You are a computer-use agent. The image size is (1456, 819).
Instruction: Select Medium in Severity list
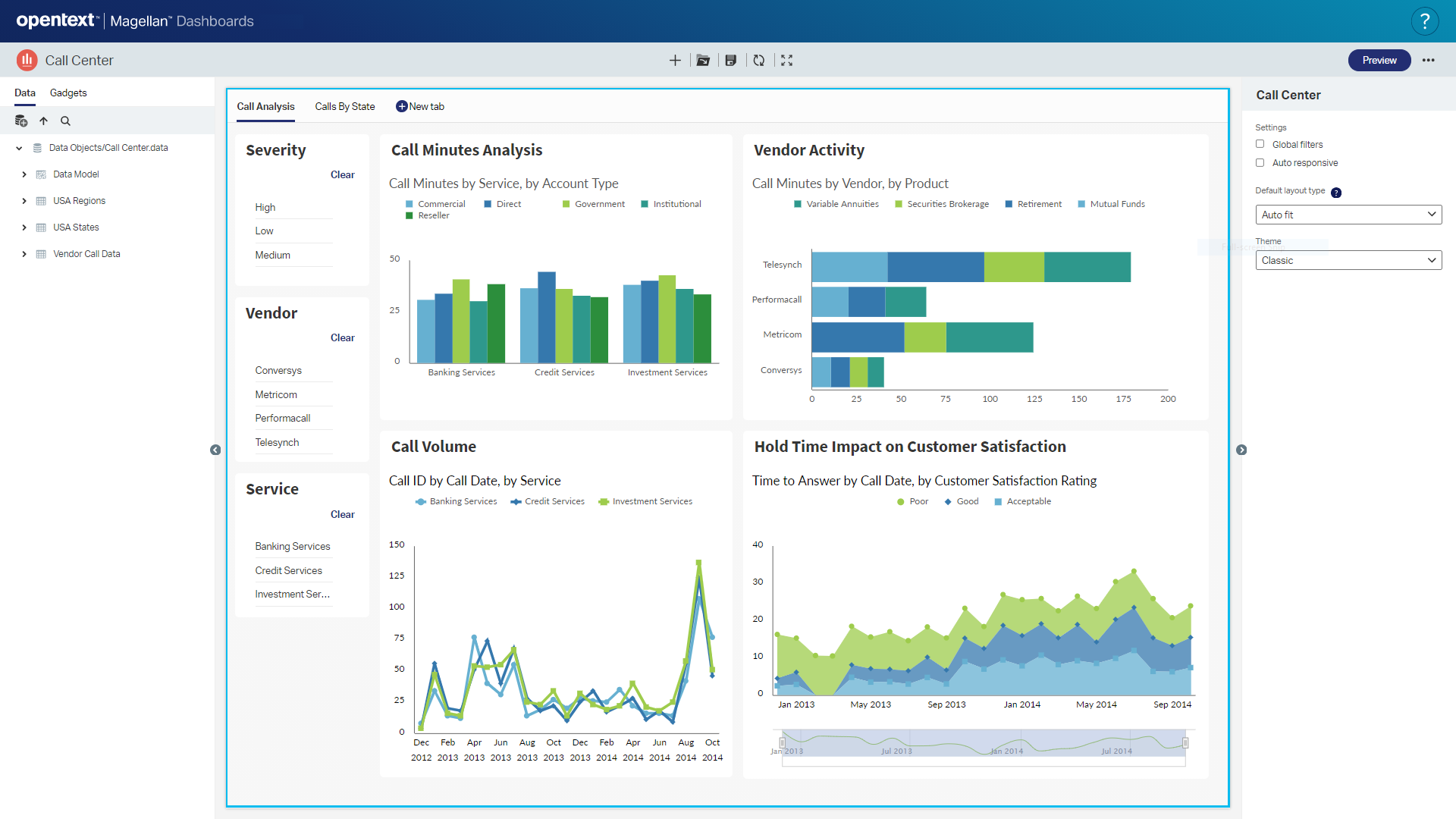pos(293,255)
